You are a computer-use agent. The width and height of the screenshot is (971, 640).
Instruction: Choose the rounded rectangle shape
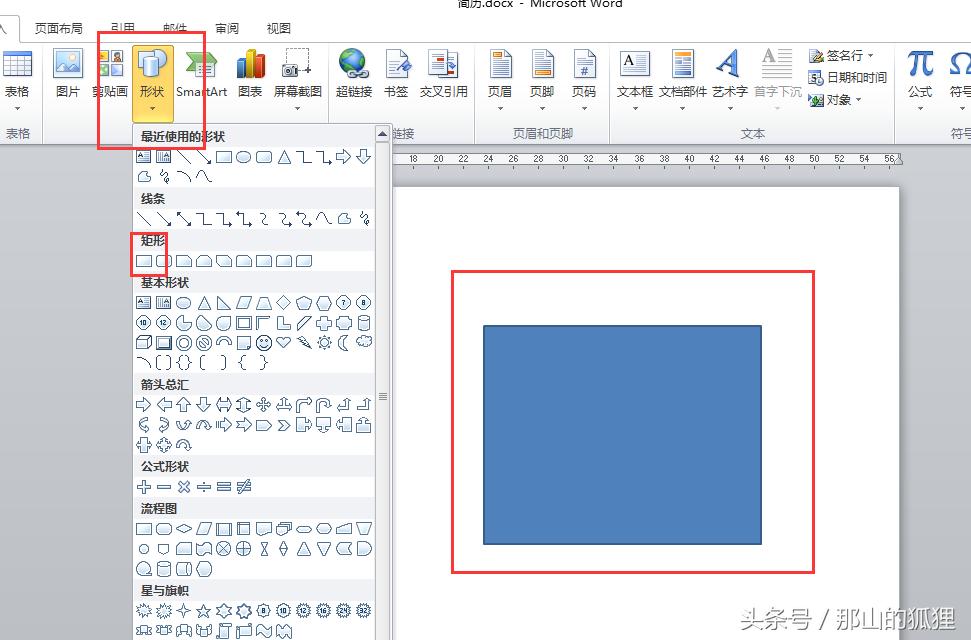click(x=162, y=259)
